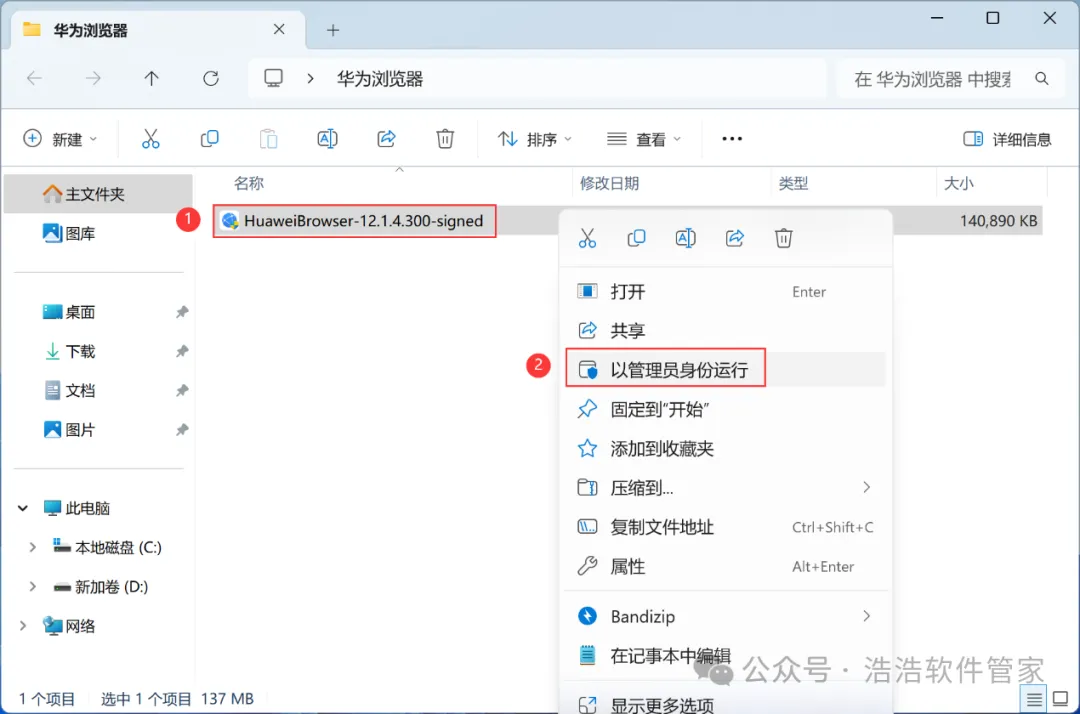Choose 打开 from the context menu

(725, 291)
